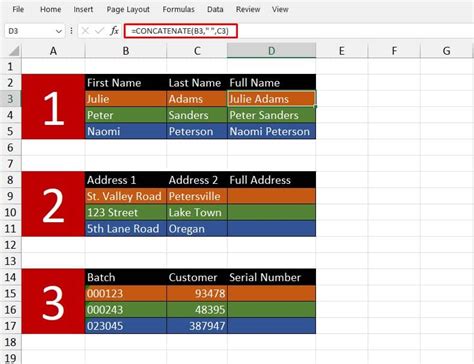This screenshot has width=474, height=364.
Task: Select column A header
Action: (x=53, y=51)
